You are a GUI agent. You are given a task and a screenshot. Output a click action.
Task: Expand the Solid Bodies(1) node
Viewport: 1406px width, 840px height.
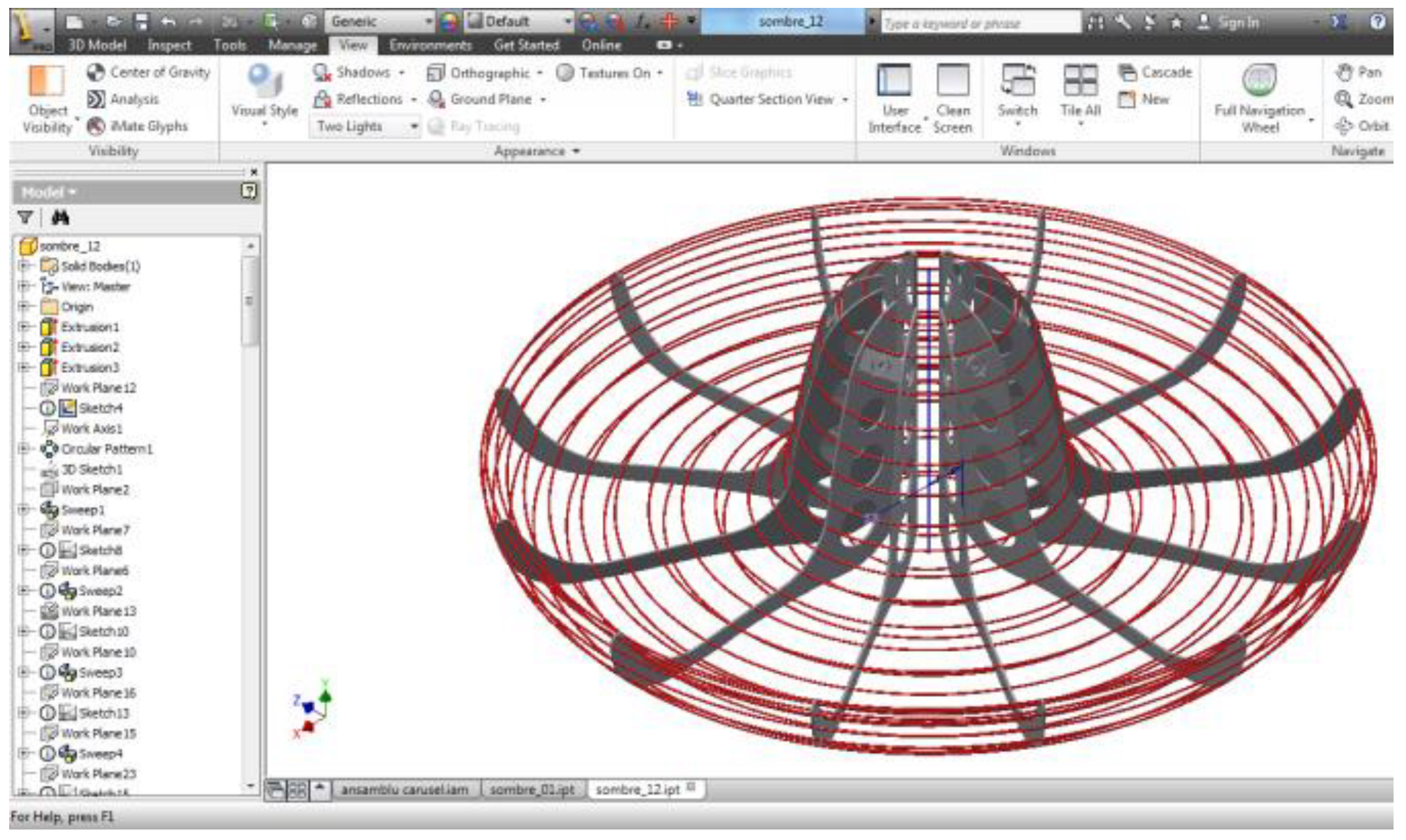(x=24, y=266)
